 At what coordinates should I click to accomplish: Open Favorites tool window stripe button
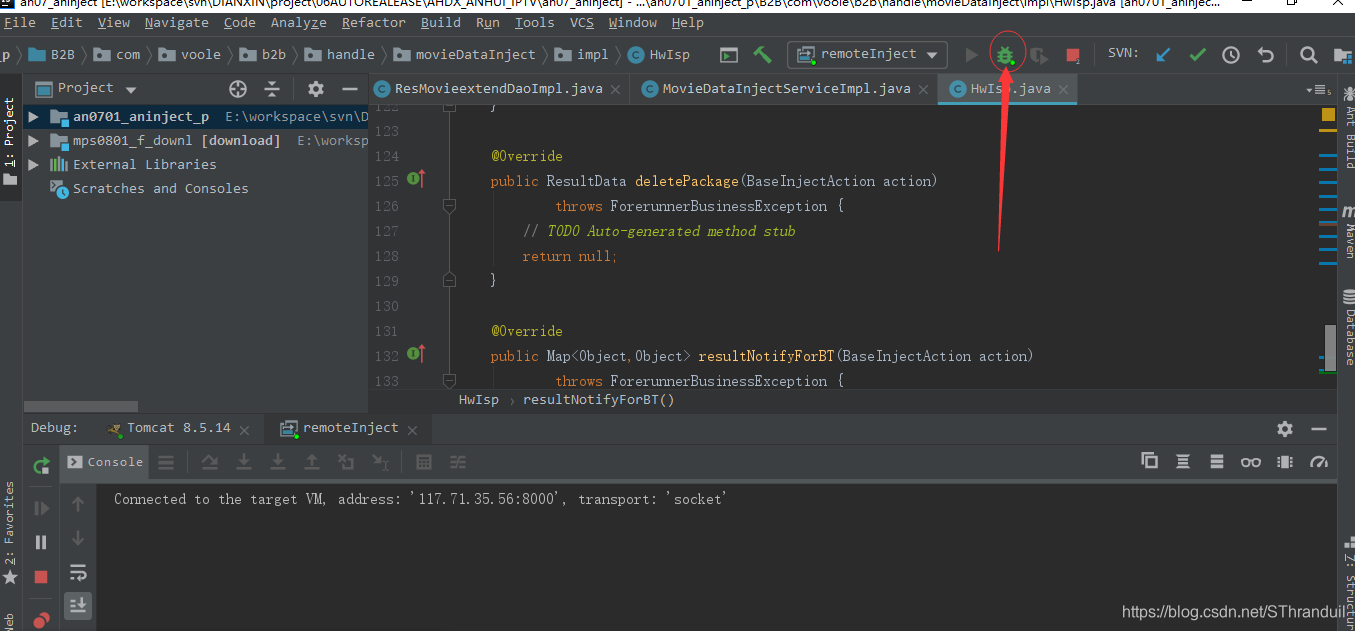point(10,535)
